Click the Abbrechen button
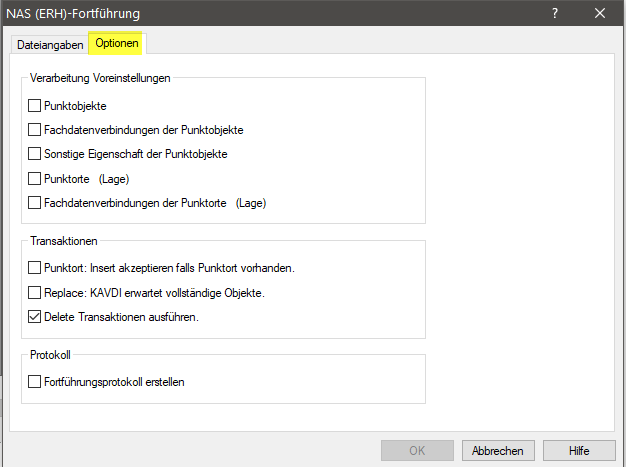This screenshot has height=467, width=626. [497, 451]
